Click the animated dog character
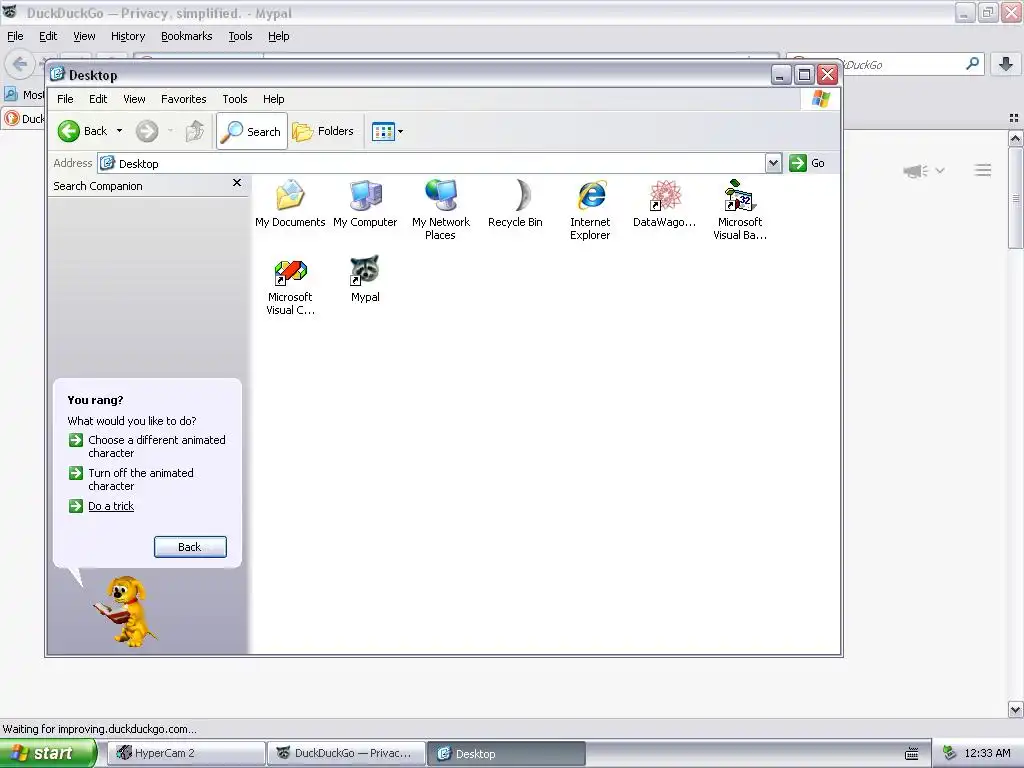The image size is (1024, 768). tap(127, 611)
